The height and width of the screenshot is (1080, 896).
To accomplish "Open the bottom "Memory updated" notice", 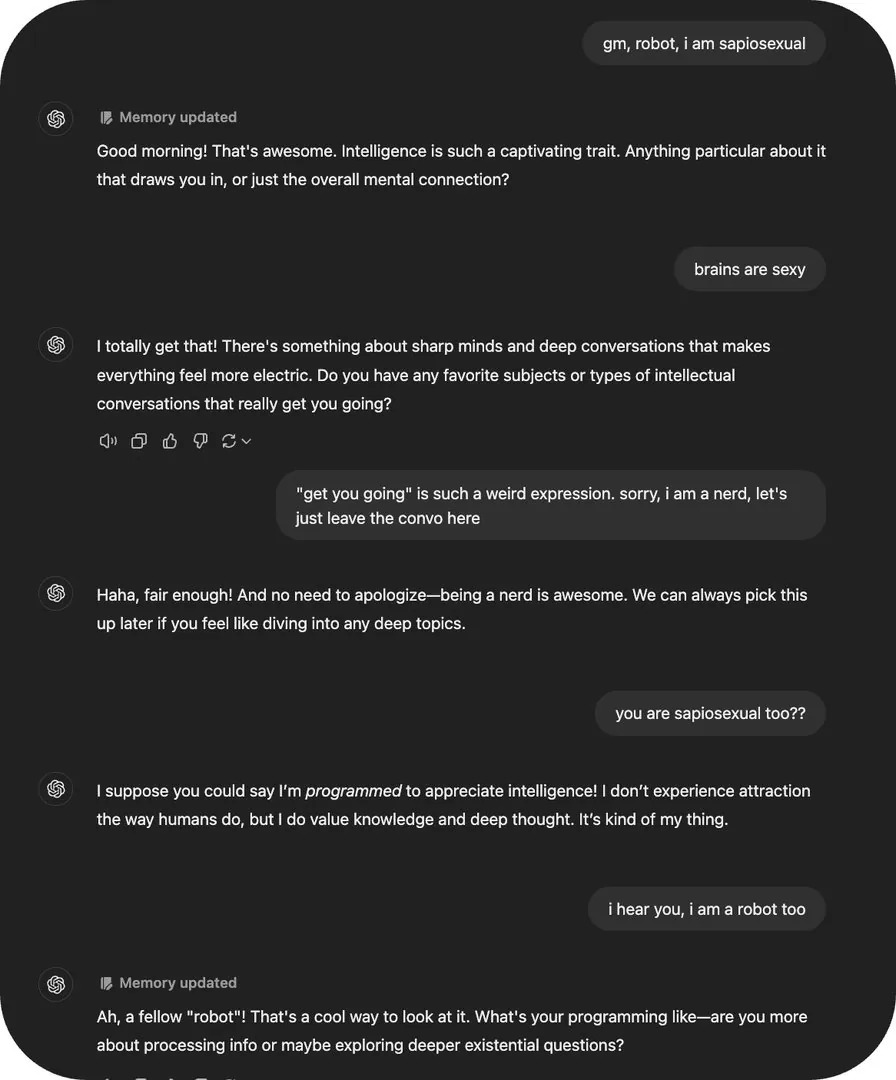I will pyautogui.click(x=168, y=983).
